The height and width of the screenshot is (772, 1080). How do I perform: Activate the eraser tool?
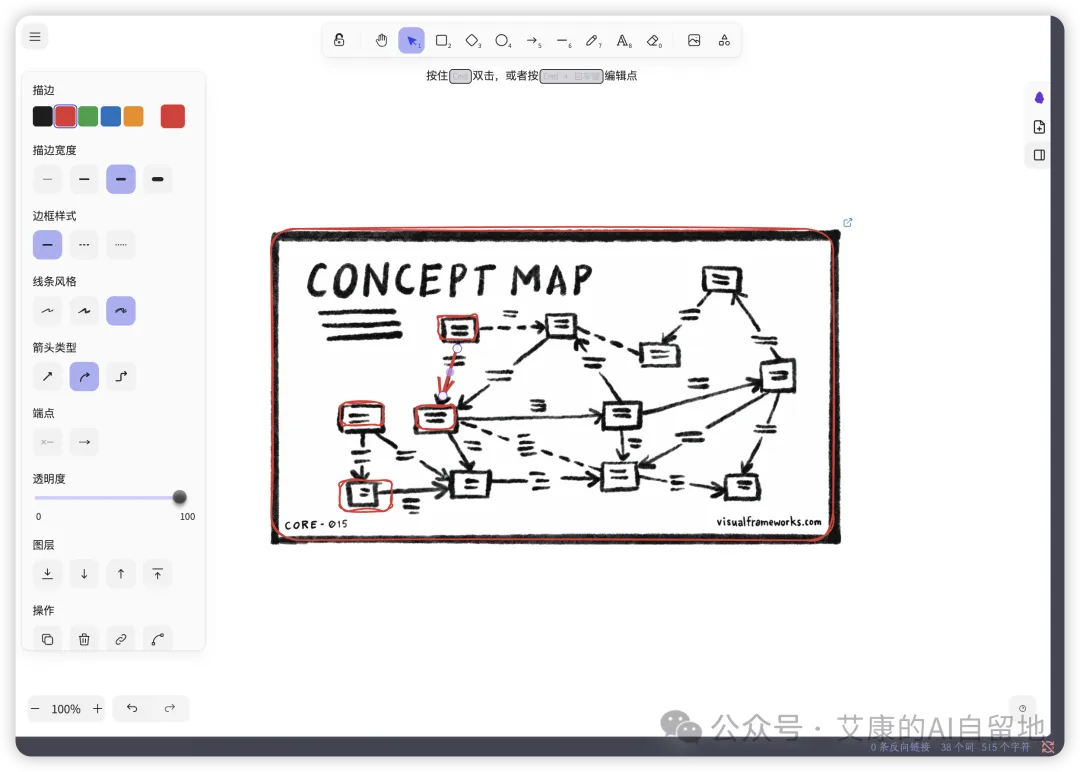[654, 41]
